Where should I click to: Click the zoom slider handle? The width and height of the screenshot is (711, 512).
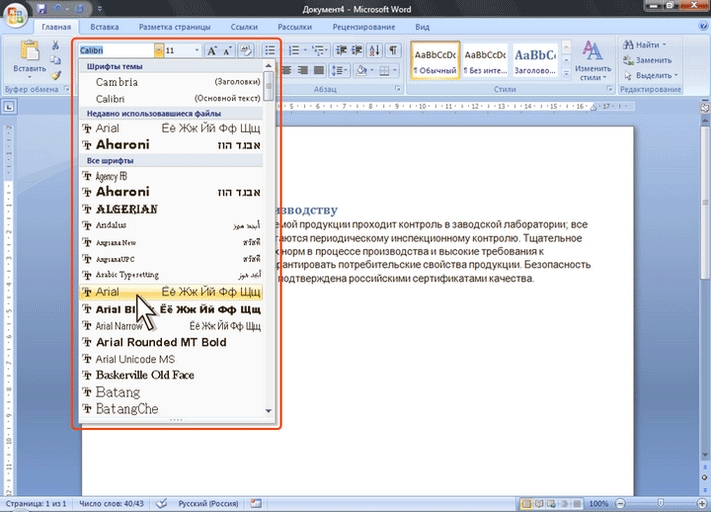point(661,503)
